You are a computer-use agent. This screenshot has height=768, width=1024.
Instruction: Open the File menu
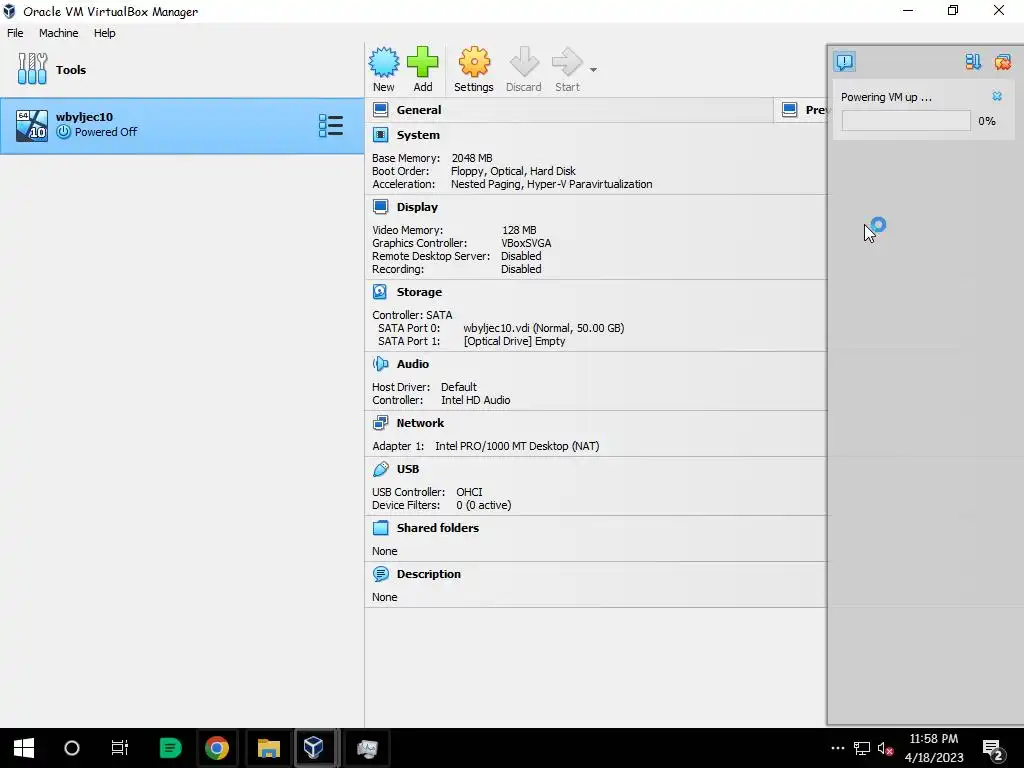click(15, 33)
